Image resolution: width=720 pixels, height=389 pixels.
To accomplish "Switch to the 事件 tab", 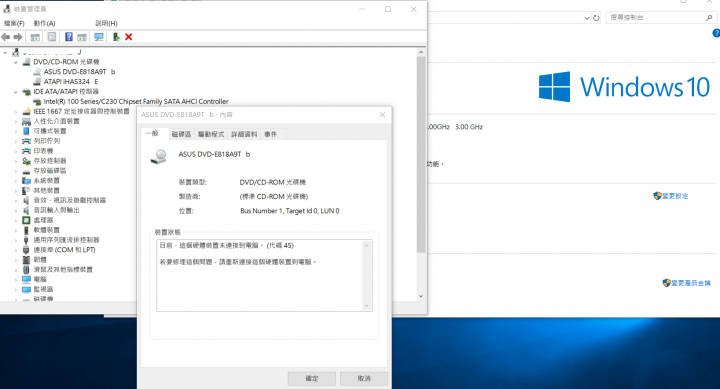I will point(271,134).
